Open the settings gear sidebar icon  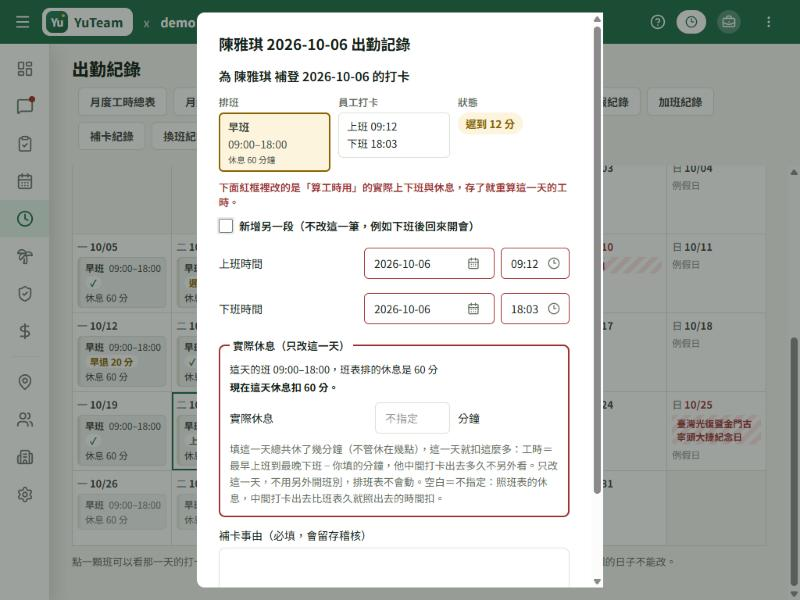[24, 494]
